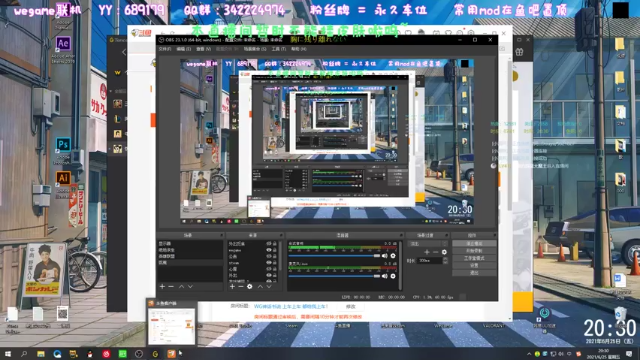Pop out the Audio Mixer dock panel
640x360 pixels.
[401, 236]
